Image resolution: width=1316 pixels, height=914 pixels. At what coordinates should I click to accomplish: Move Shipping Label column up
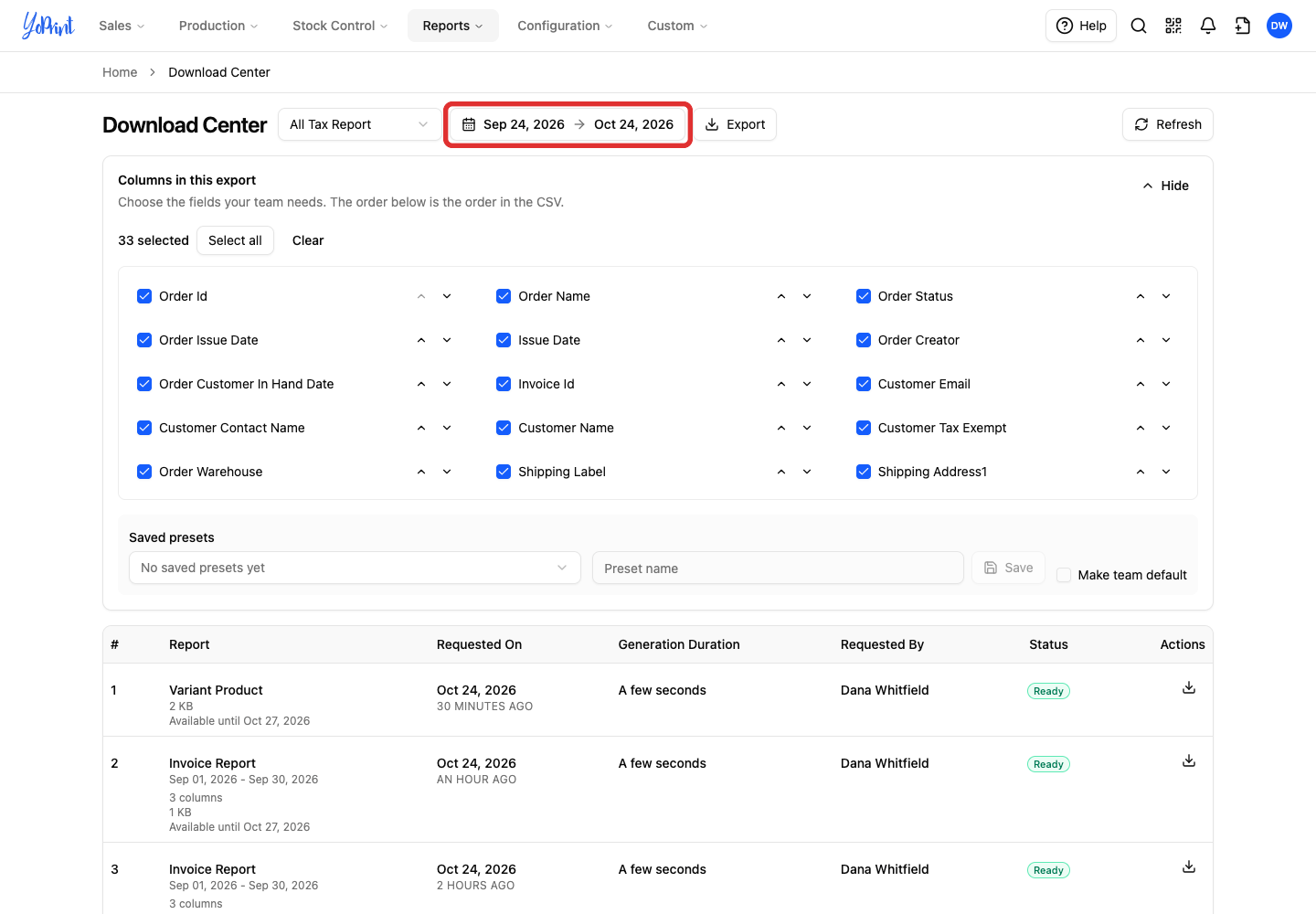click(781, 472)
